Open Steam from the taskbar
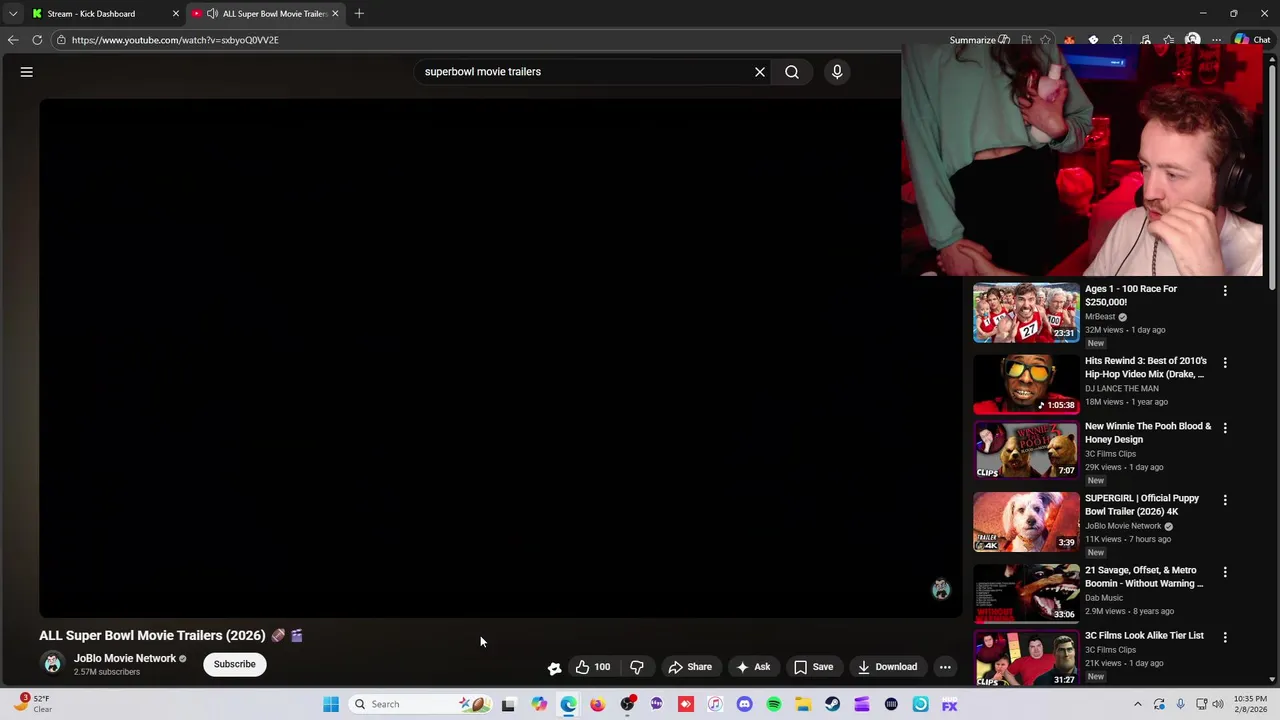This screenshot has height=720, width=1280. 832,704
